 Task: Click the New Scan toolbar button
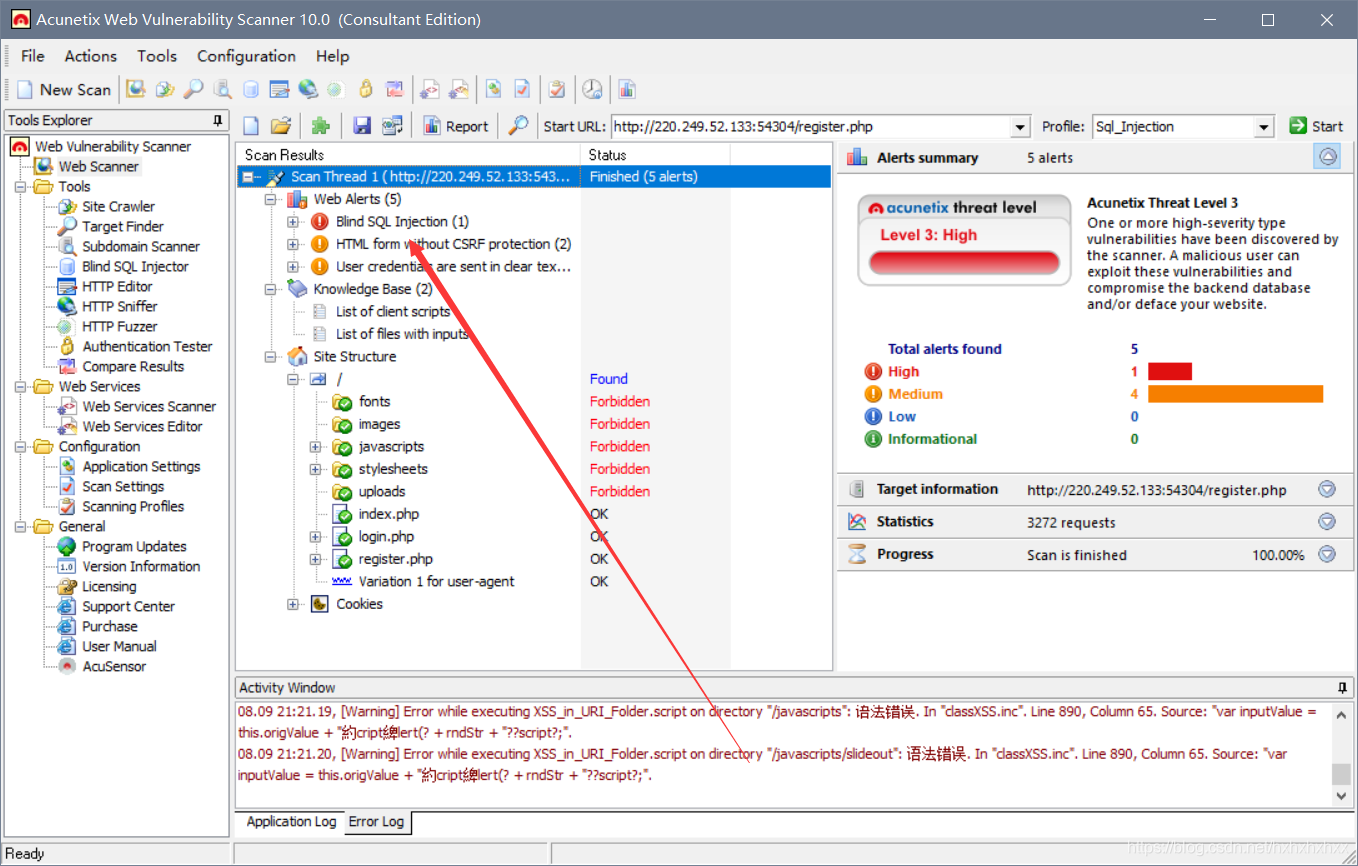64,90
